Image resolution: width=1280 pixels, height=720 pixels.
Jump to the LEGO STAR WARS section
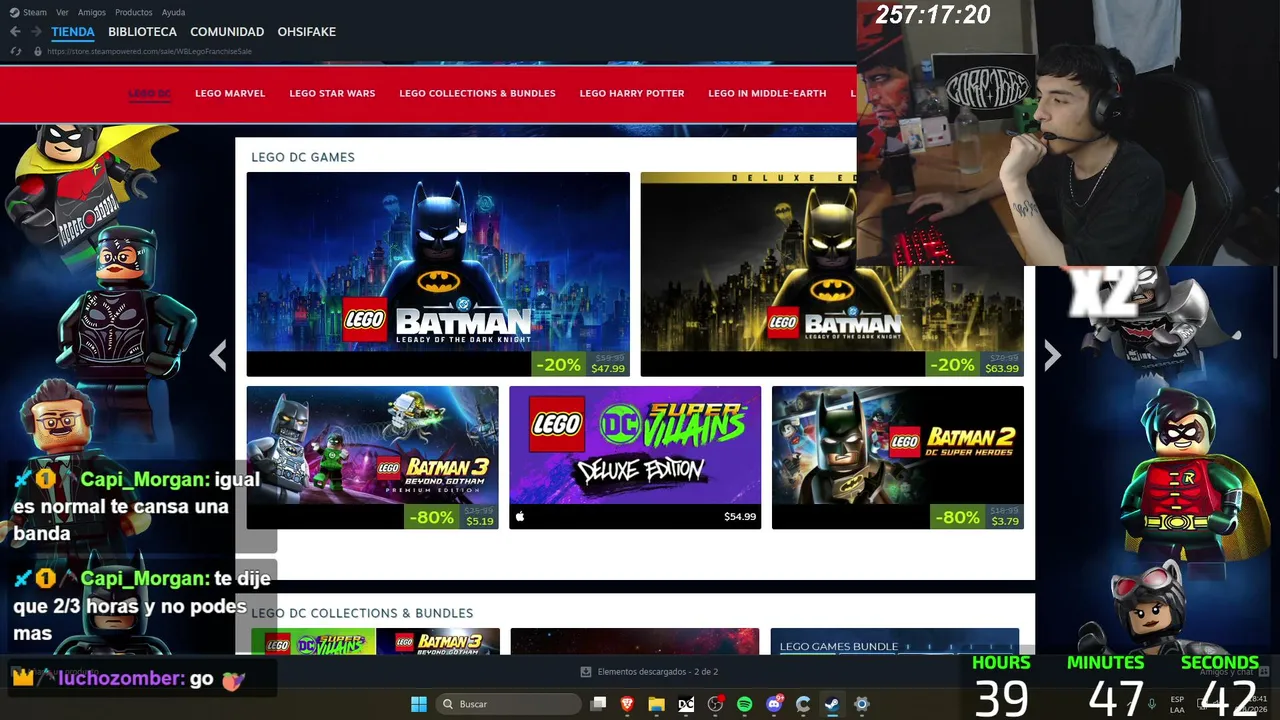(x=332, y=93)
